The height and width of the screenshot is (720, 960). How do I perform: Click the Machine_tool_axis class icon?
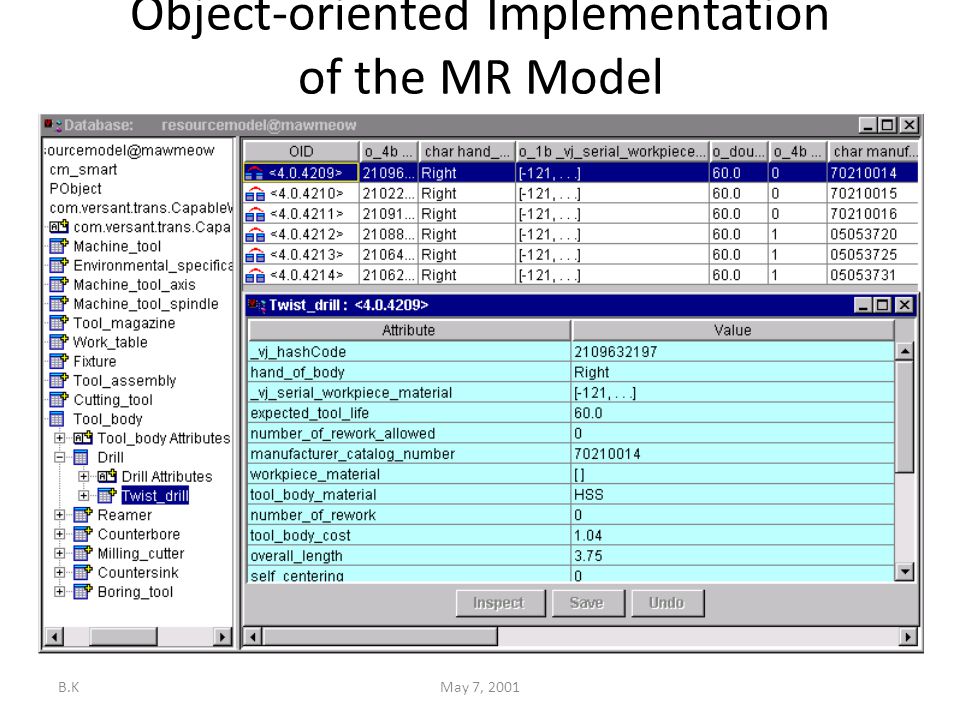[59, 285]
